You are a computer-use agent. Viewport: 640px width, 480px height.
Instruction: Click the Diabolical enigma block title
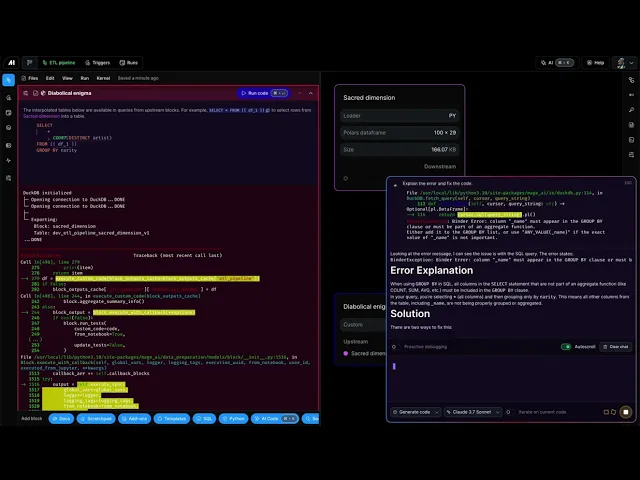[69, 93]
